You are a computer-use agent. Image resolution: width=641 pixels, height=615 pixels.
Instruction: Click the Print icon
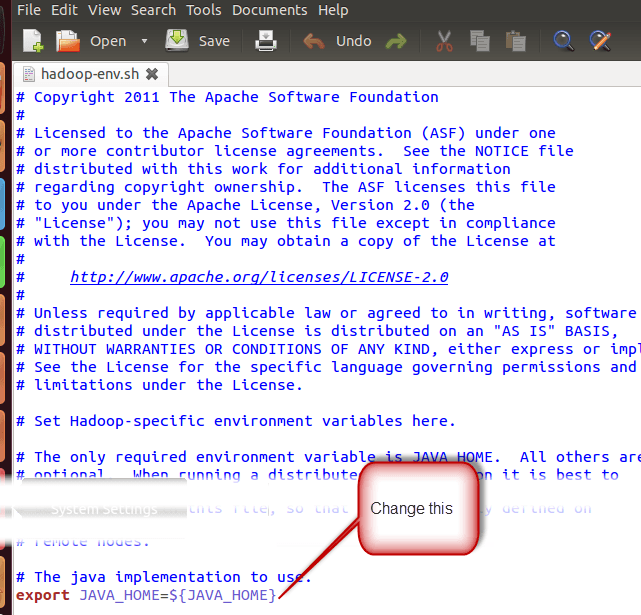266,41
